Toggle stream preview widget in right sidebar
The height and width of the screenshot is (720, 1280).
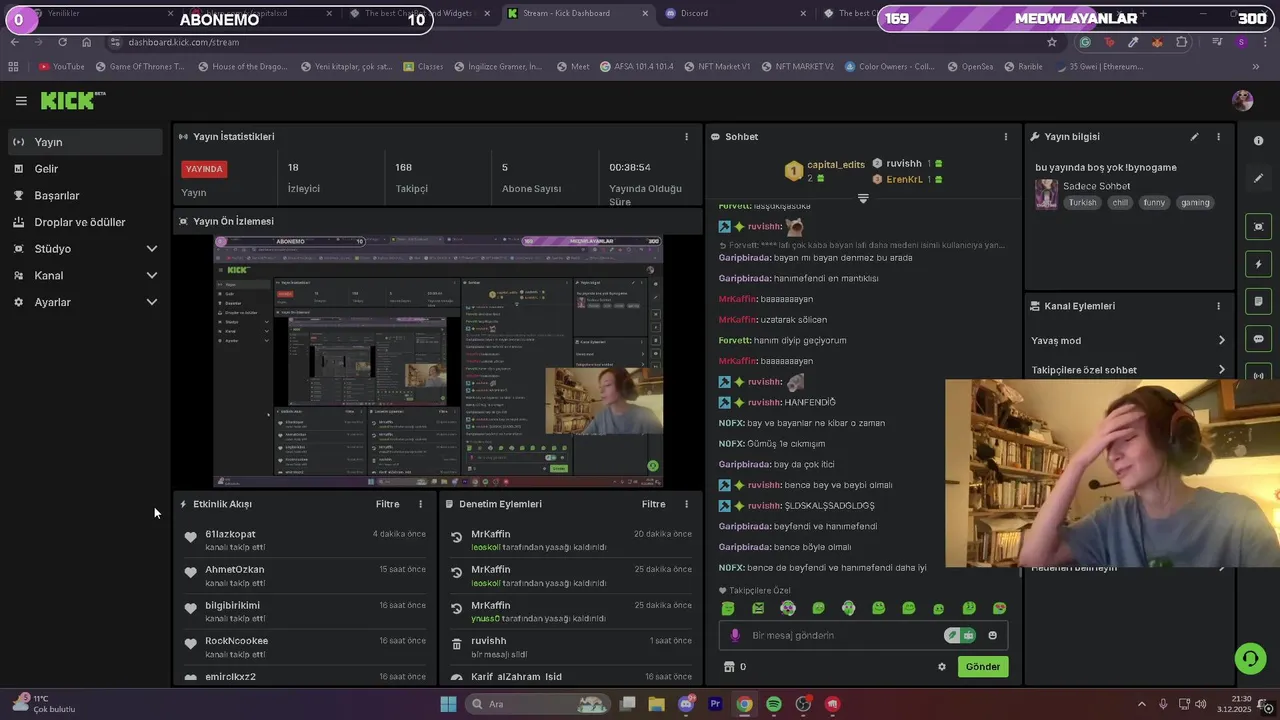coord(1259,226)
